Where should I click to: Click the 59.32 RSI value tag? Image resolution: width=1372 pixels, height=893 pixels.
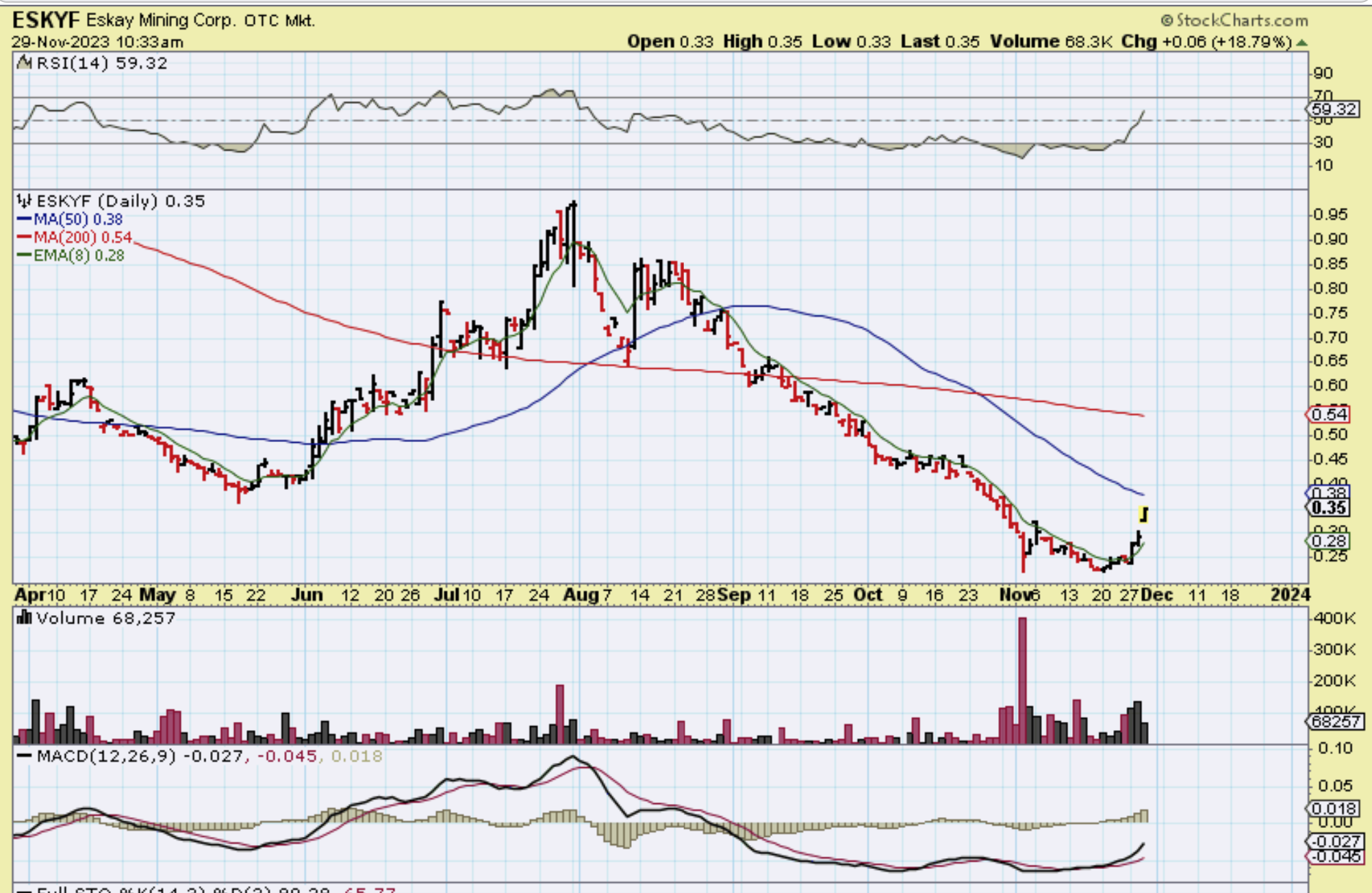(1333, 109)
